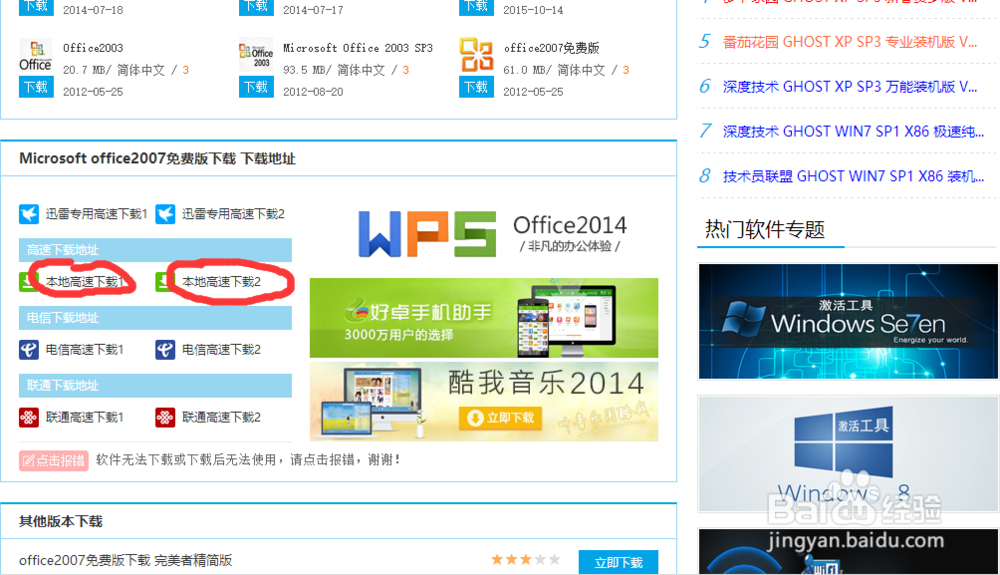Screen dimensions: 1000x575
Task: Click the 下载 button under Microsoft Office 2003 SP3
Action: 256,87
